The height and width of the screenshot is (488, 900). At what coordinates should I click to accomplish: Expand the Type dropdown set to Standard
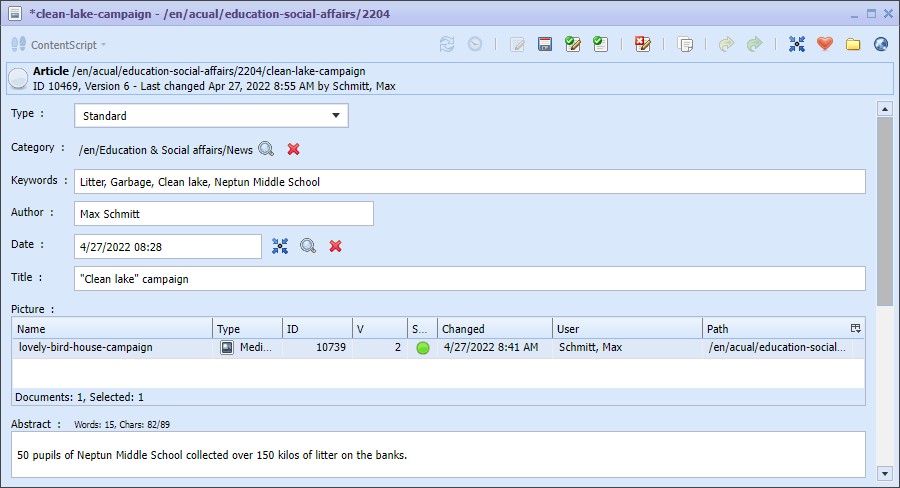tap(336, 116)
